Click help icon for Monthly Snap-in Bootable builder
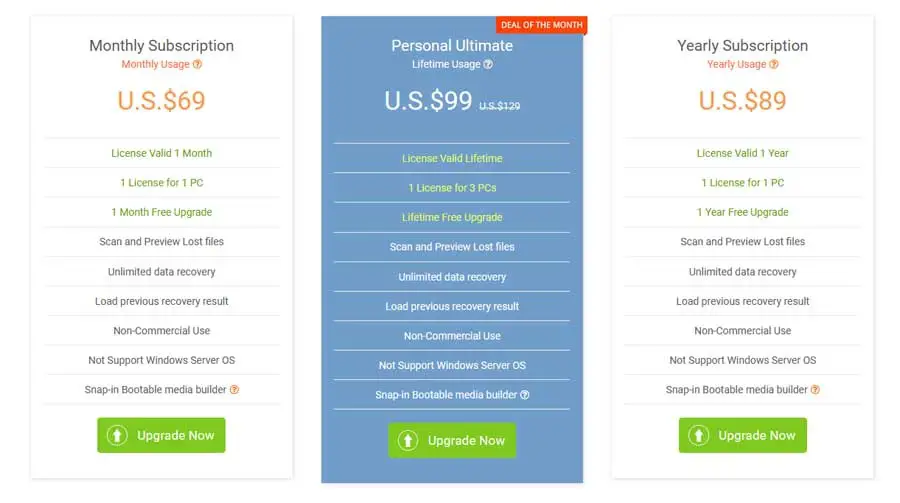Image resolution: width=900 pixels, height=503 pixels. point(234,390)
